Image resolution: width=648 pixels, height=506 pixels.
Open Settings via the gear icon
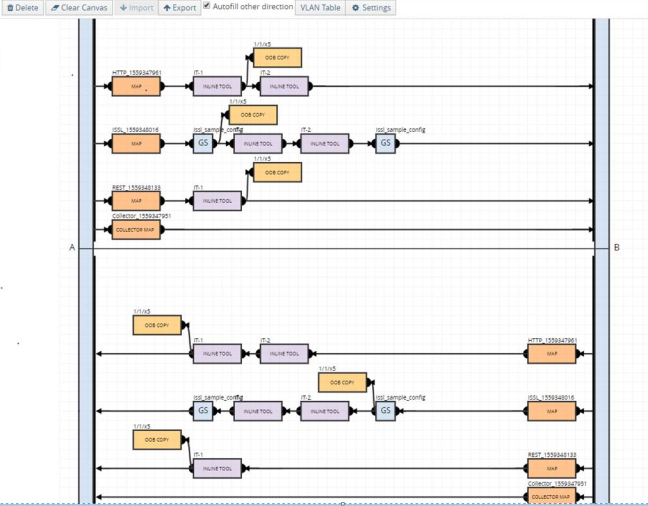[x=355, y=8]
